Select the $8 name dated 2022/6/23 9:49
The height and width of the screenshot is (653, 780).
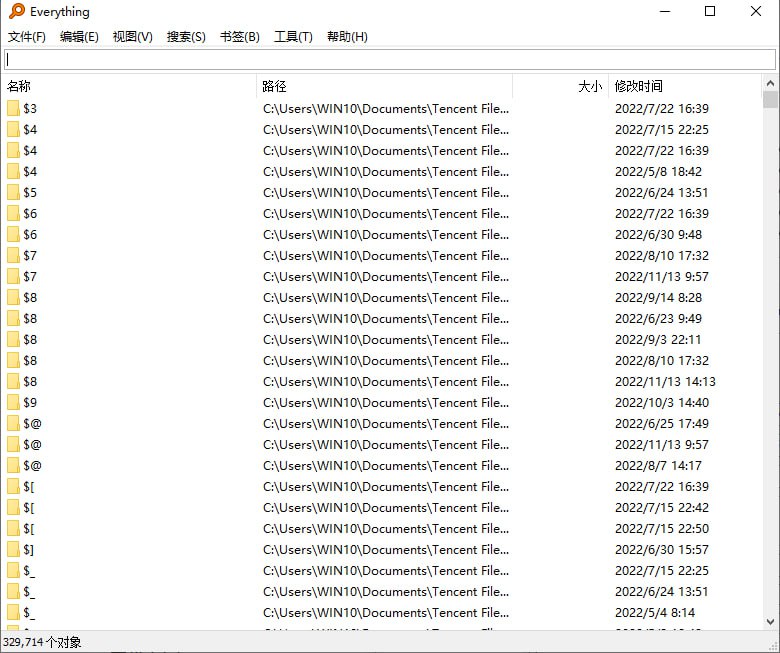[x=30, y=318]
